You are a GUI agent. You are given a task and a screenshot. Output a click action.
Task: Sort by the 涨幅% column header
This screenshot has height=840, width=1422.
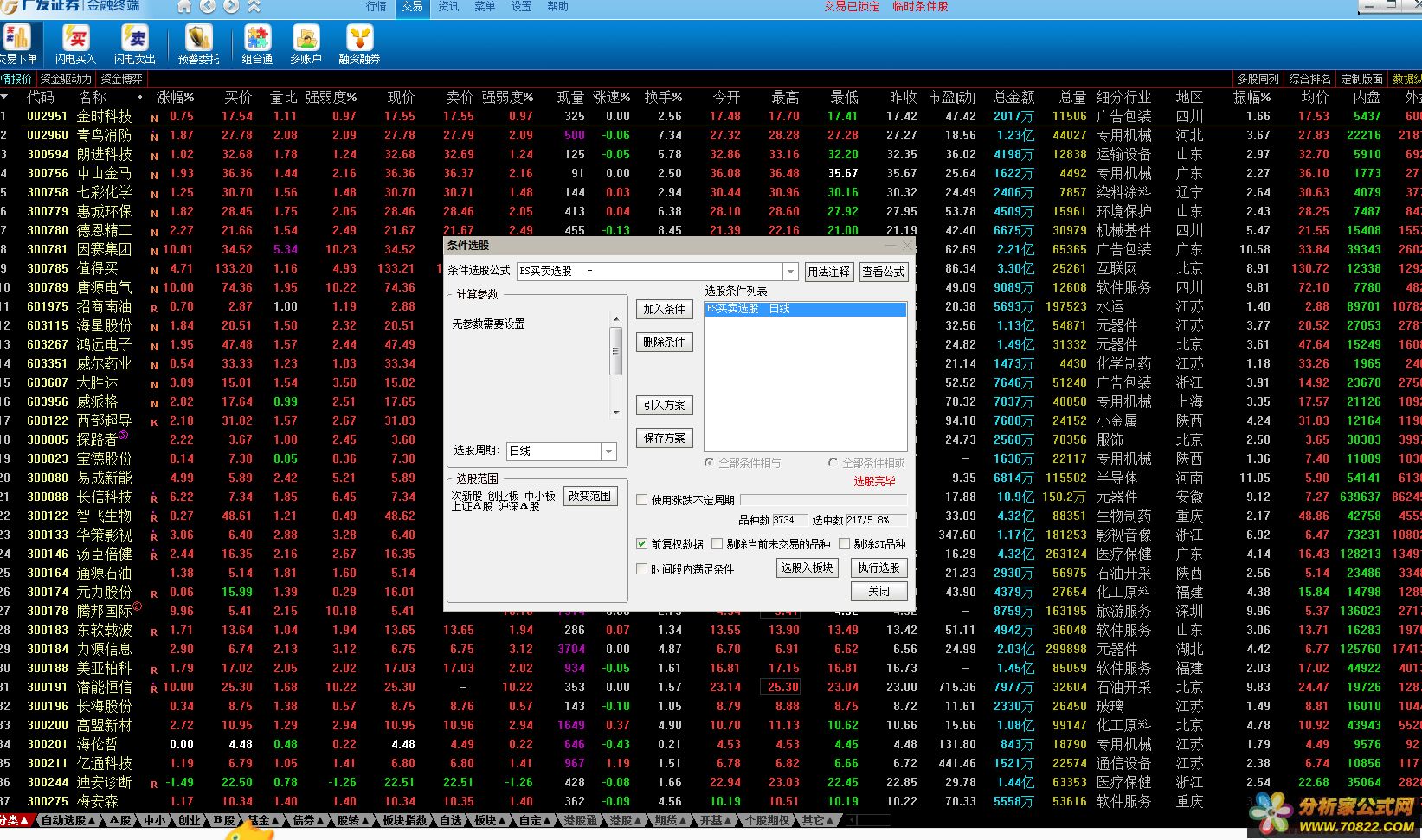(x=176, y=97)
